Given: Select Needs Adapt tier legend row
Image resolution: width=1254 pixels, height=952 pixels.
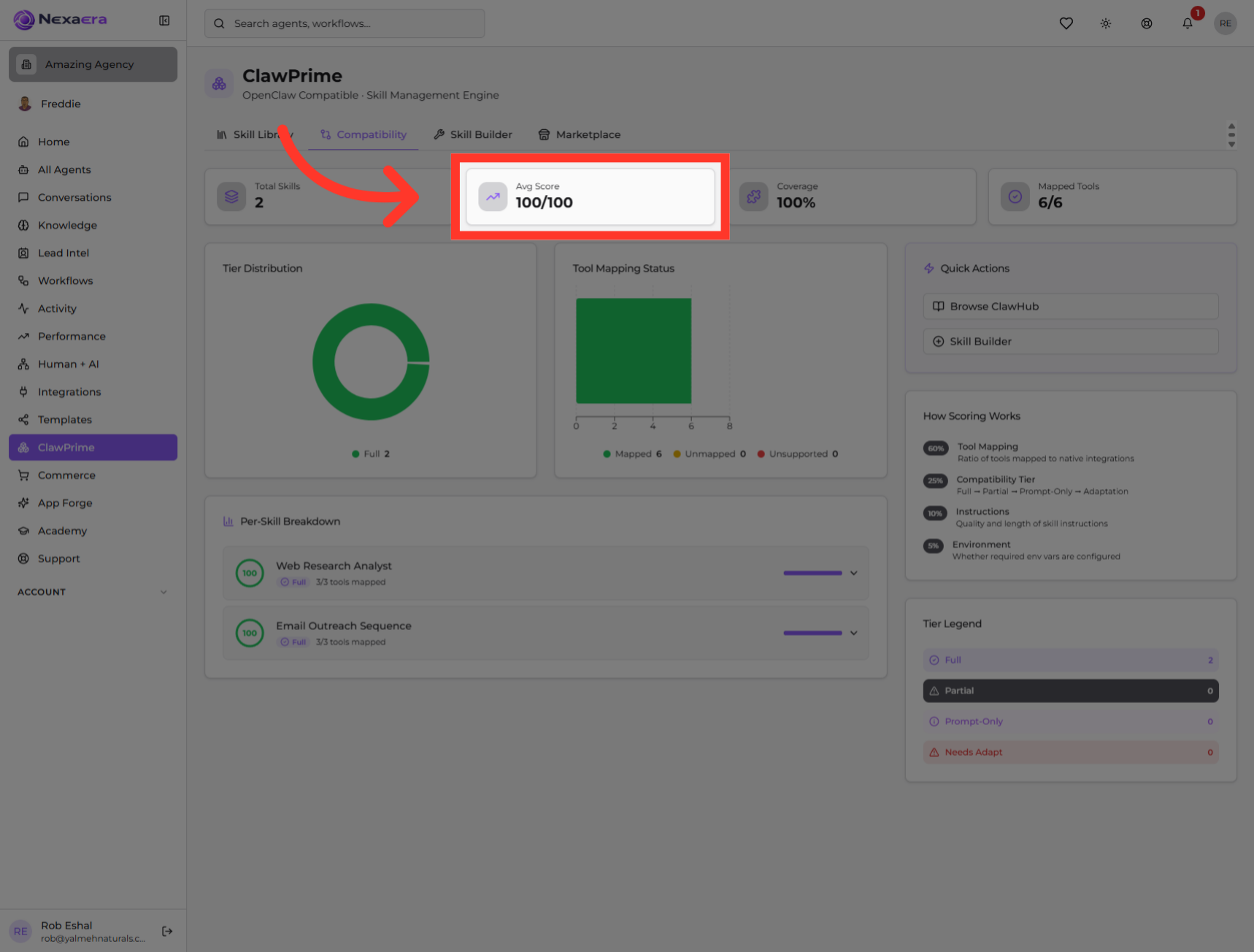Looking at the screenshot, I should [x=1071, y=752].
